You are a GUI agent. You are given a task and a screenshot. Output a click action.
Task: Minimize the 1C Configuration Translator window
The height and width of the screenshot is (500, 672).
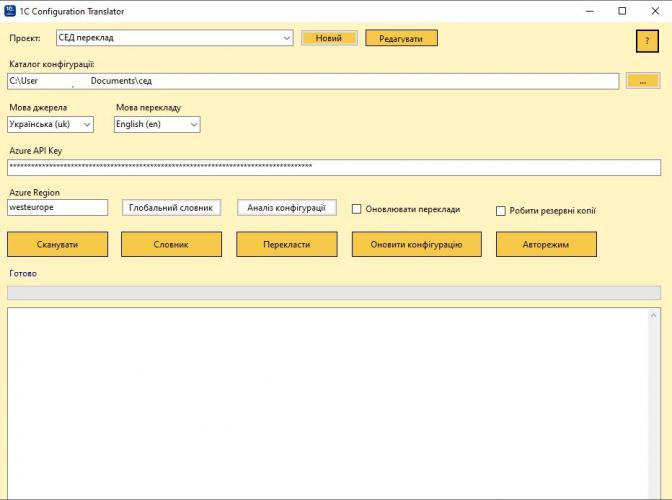[590, 11]
